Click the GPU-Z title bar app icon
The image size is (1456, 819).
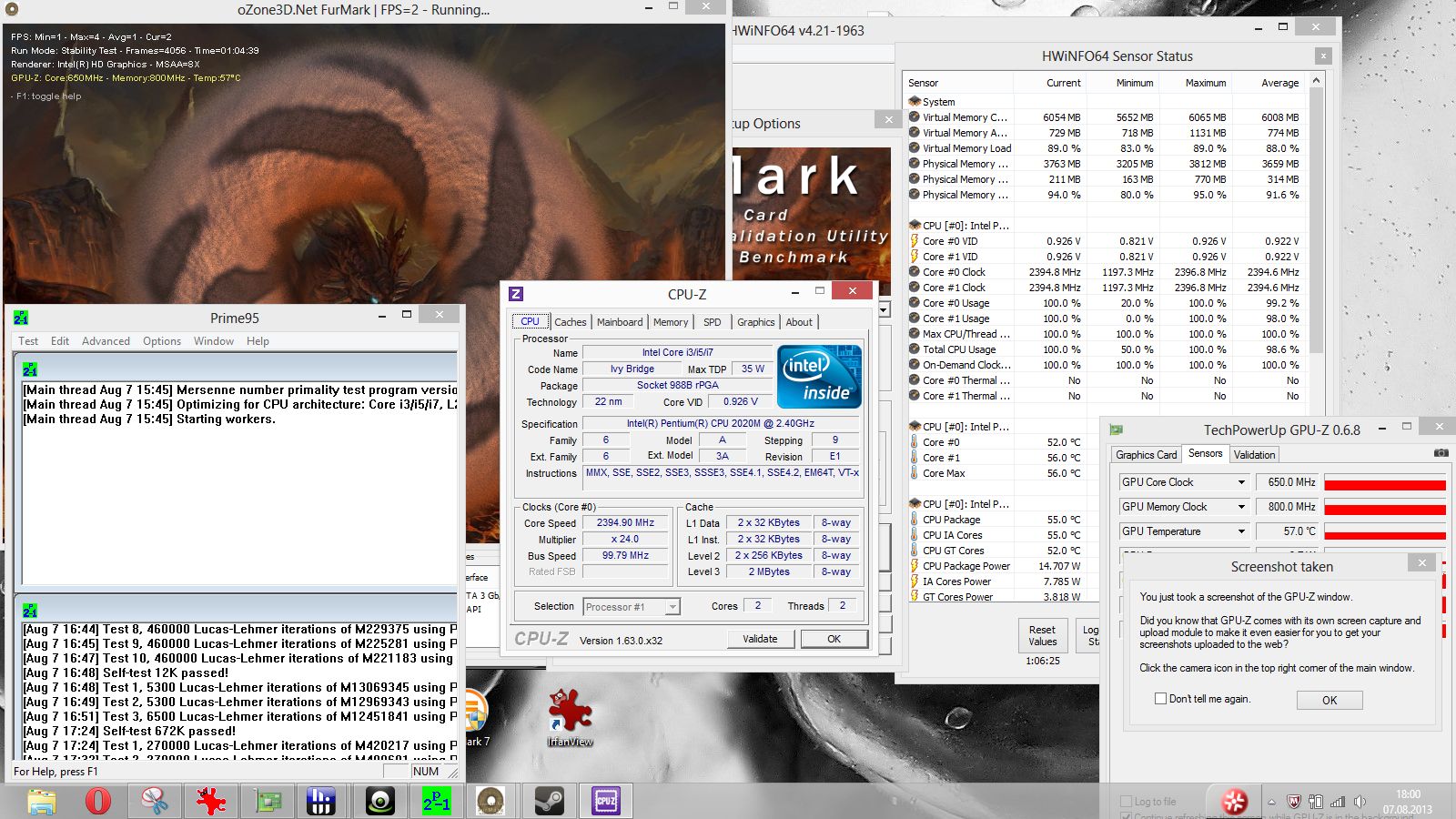(x=1117, y=430)
